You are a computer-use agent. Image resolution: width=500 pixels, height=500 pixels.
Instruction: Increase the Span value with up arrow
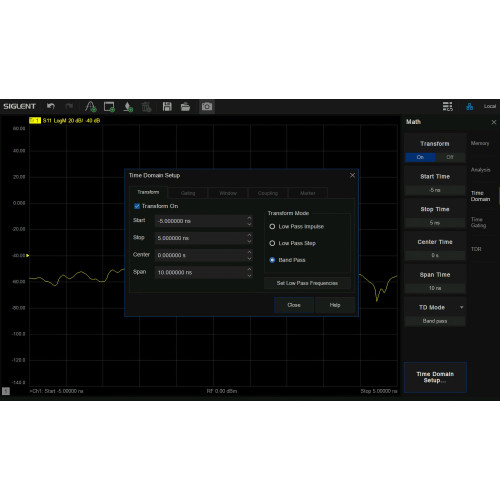(x=249, y=269)
